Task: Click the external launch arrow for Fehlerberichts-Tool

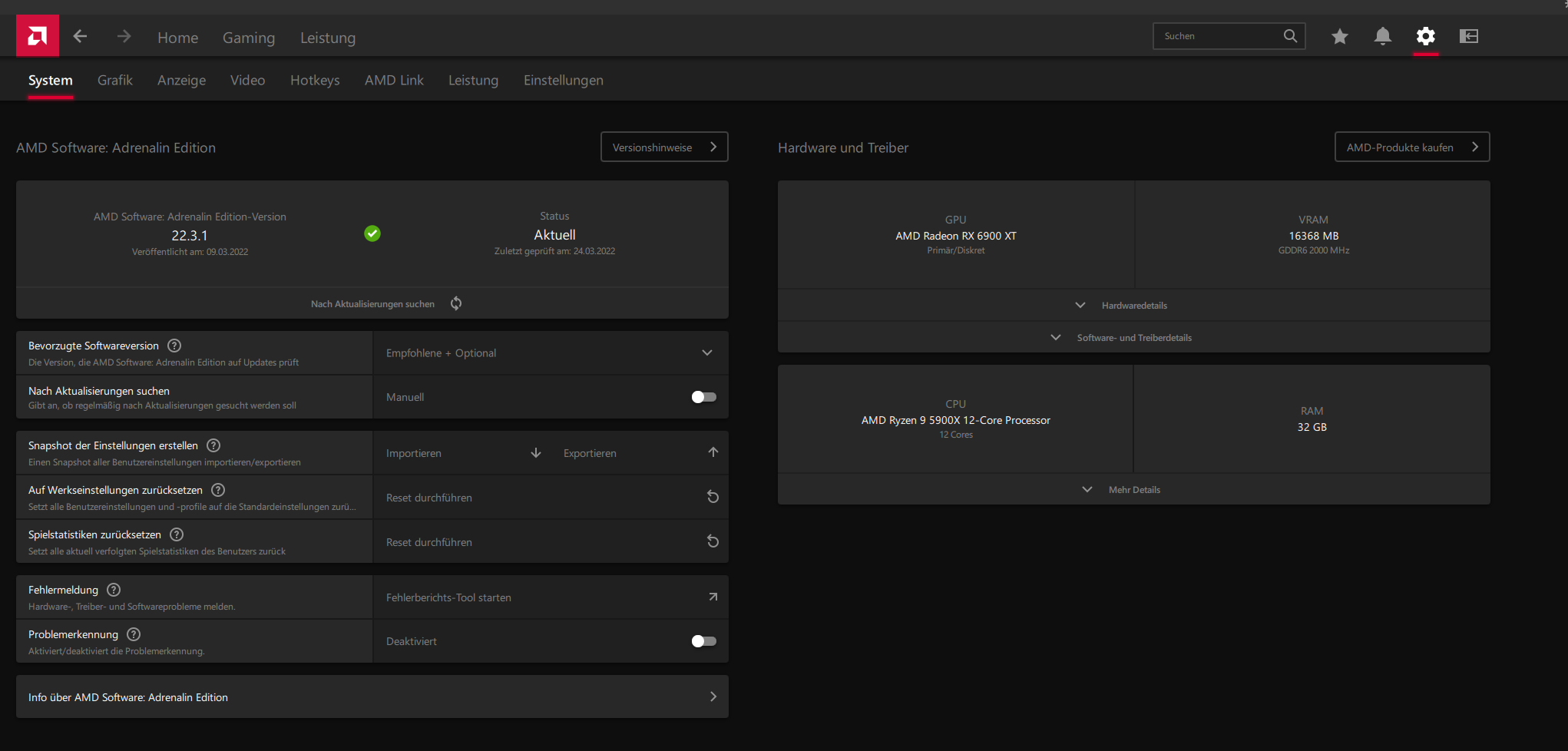Action: point(713,597)
